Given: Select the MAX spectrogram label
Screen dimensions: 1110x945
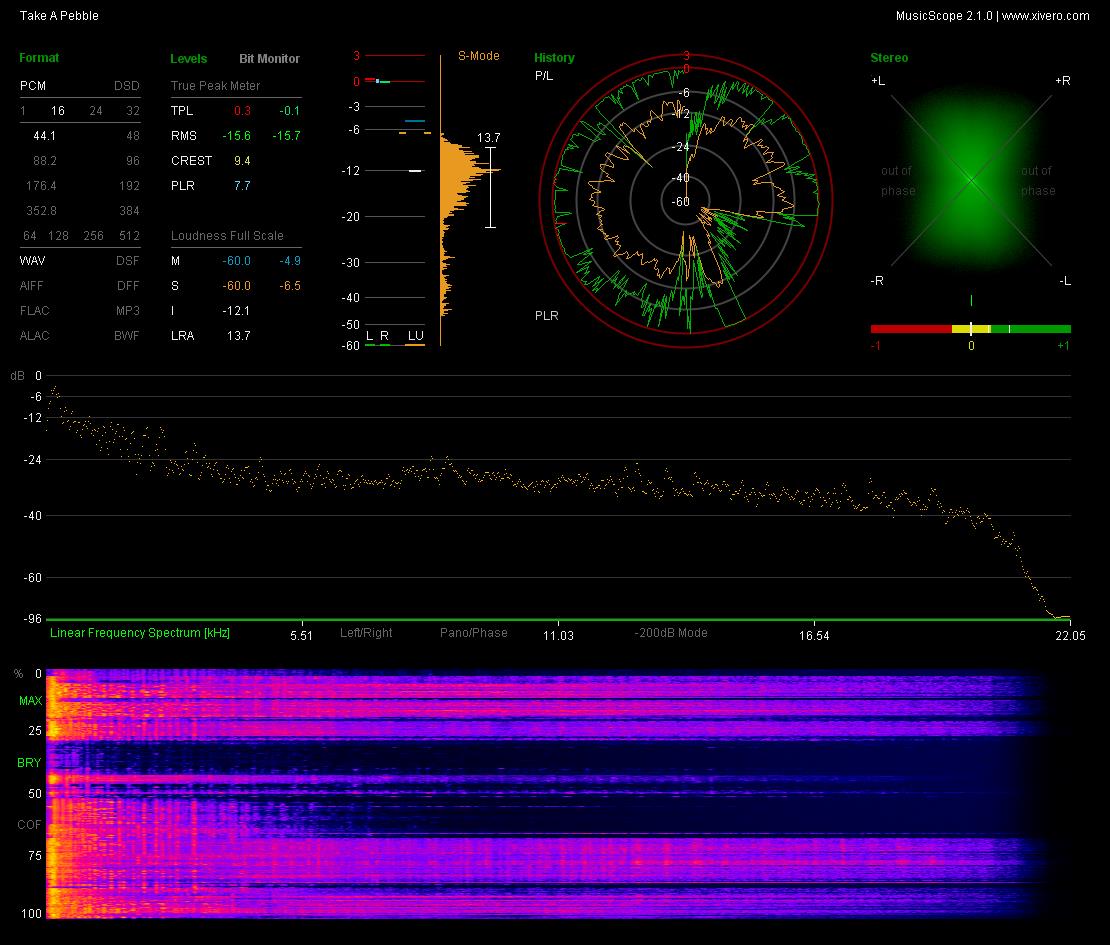Looking at the screenshot, I should 30,701.
